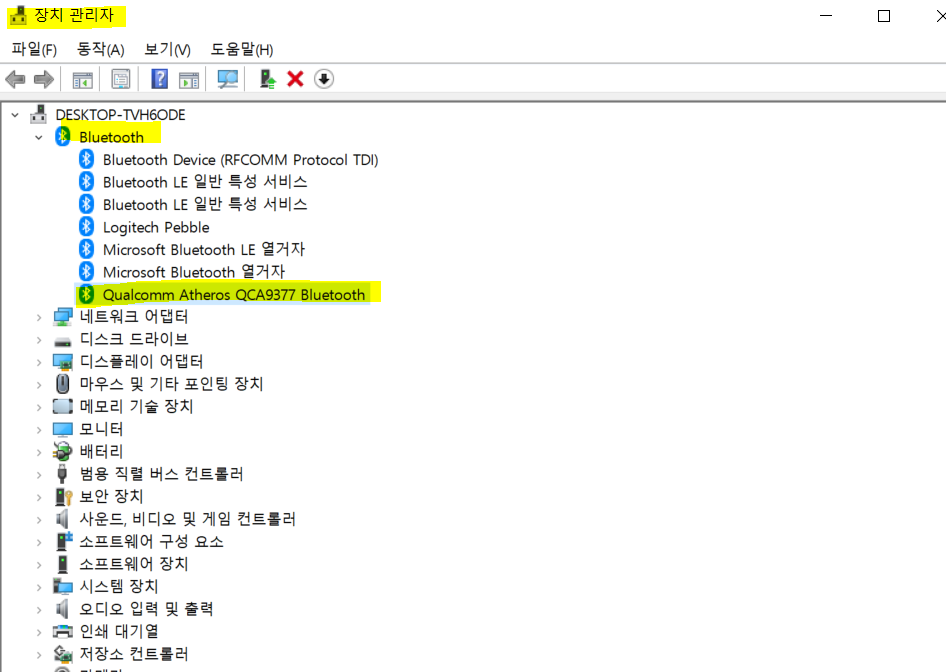The image size is (946, 672).
Task: Select the 메모리 기술 장치 label
Action: pos(136,407)
